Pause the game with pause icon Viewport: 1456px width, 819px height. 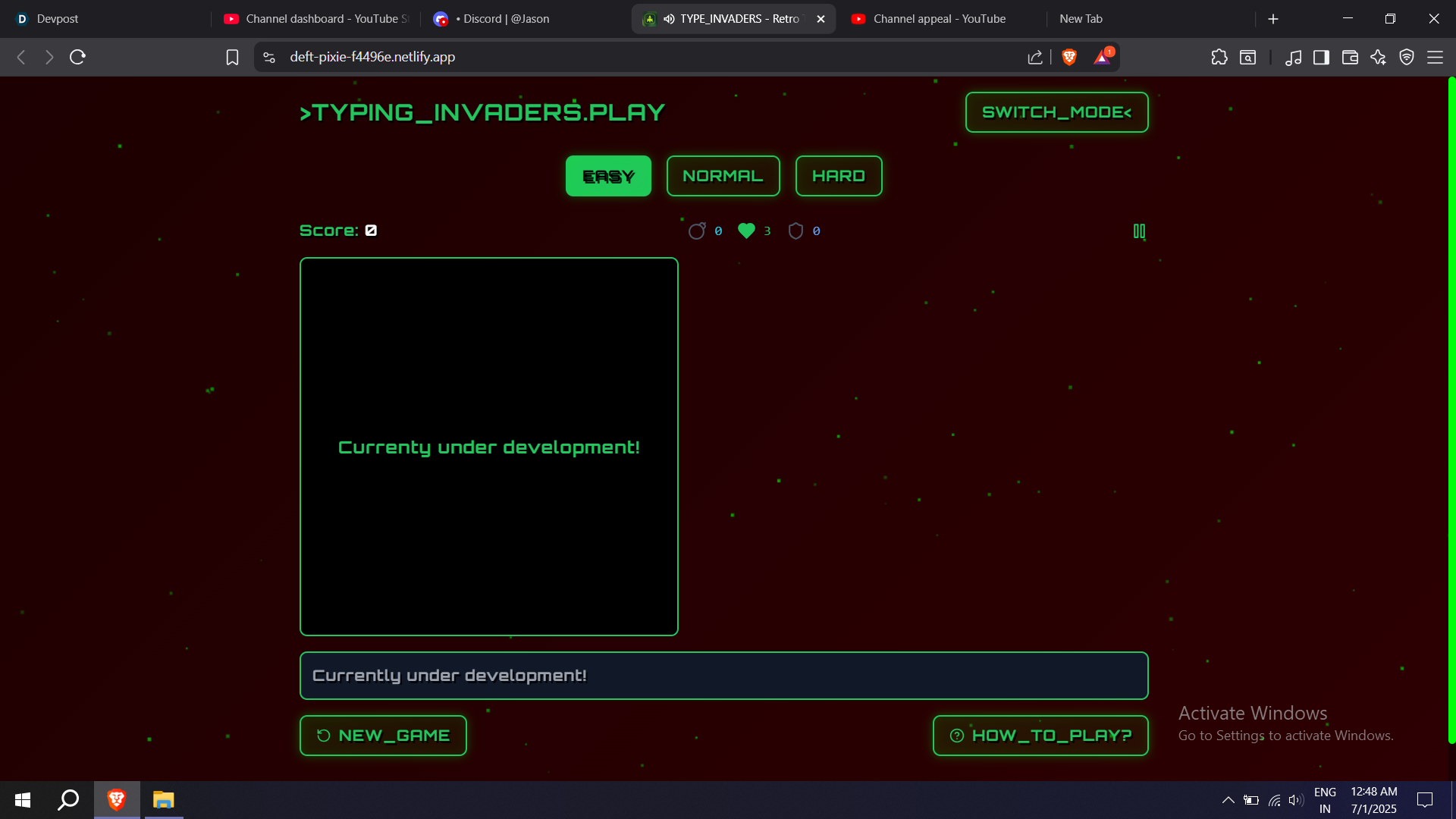pyautogui.click(x=1139, y=231)
